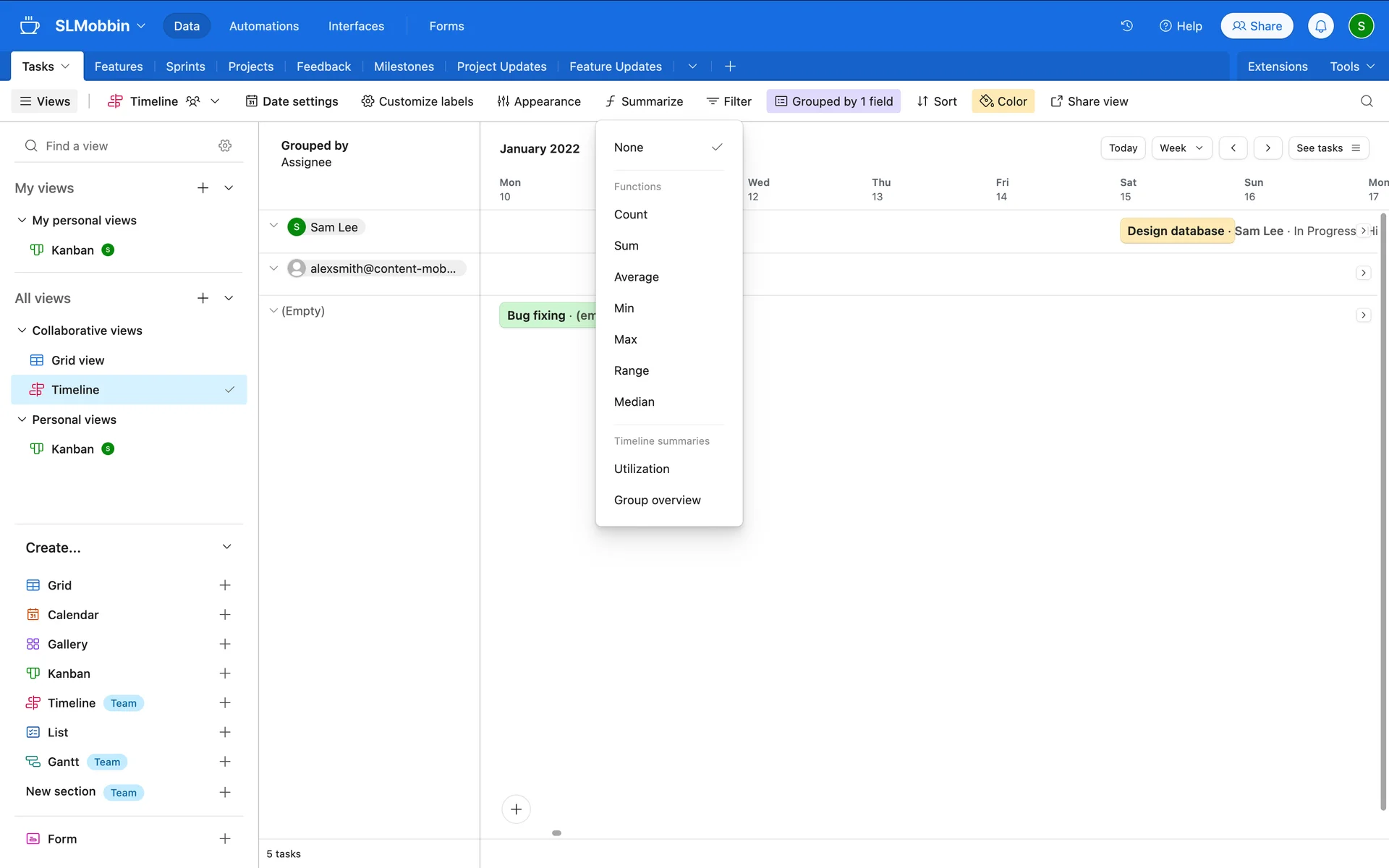Choose the Utilization timeline summary

pyautogui.click(x=642, y=469)
